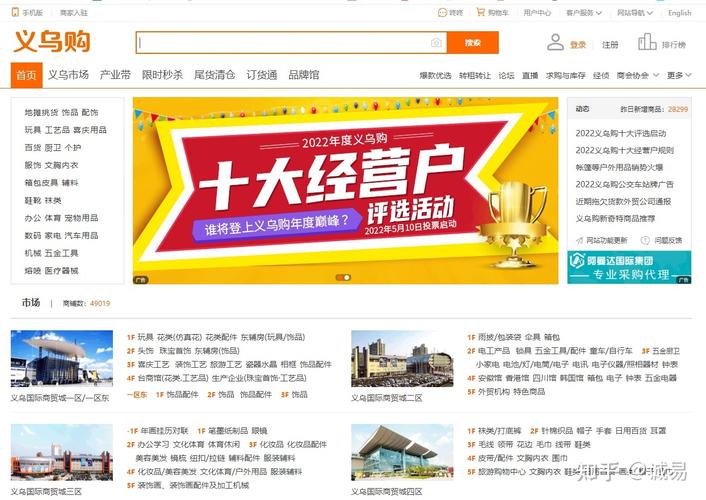
Task: Open 义乌国际商贸城四区 building thumbnail
Action: point(402,452)
